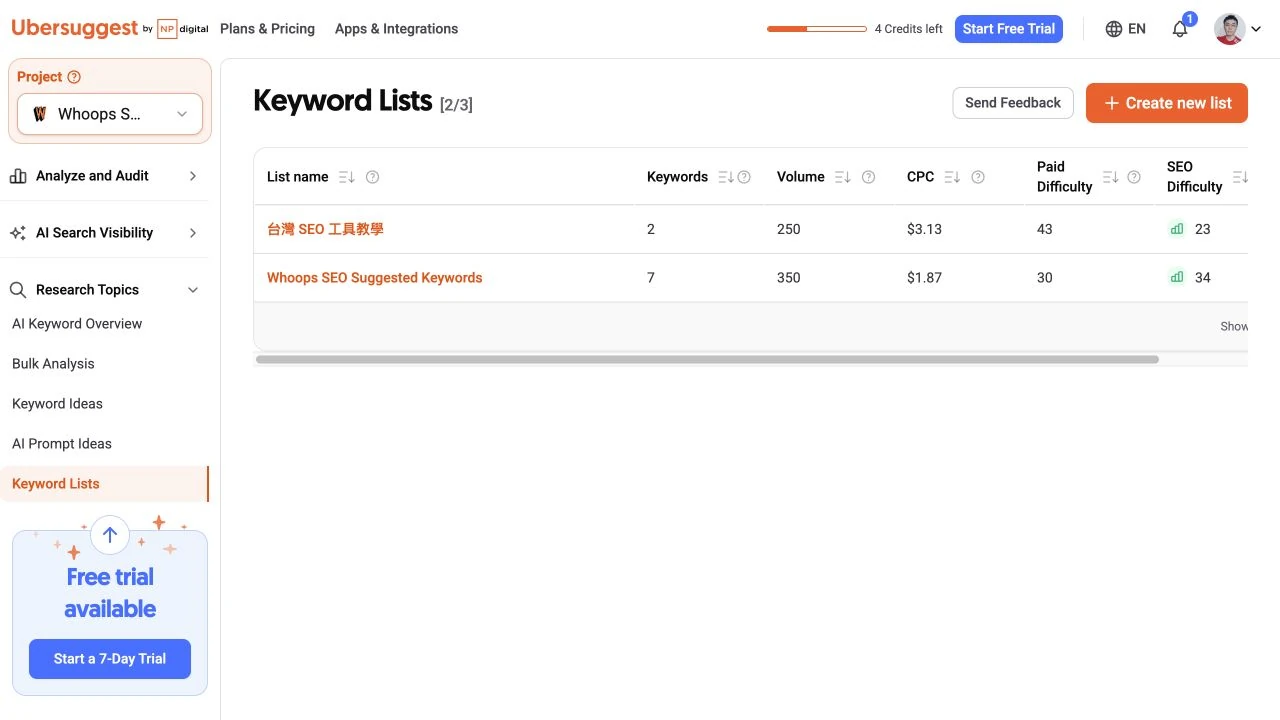Click the Paid Difficulty value 43
1280x720 pixels.
1045,229
